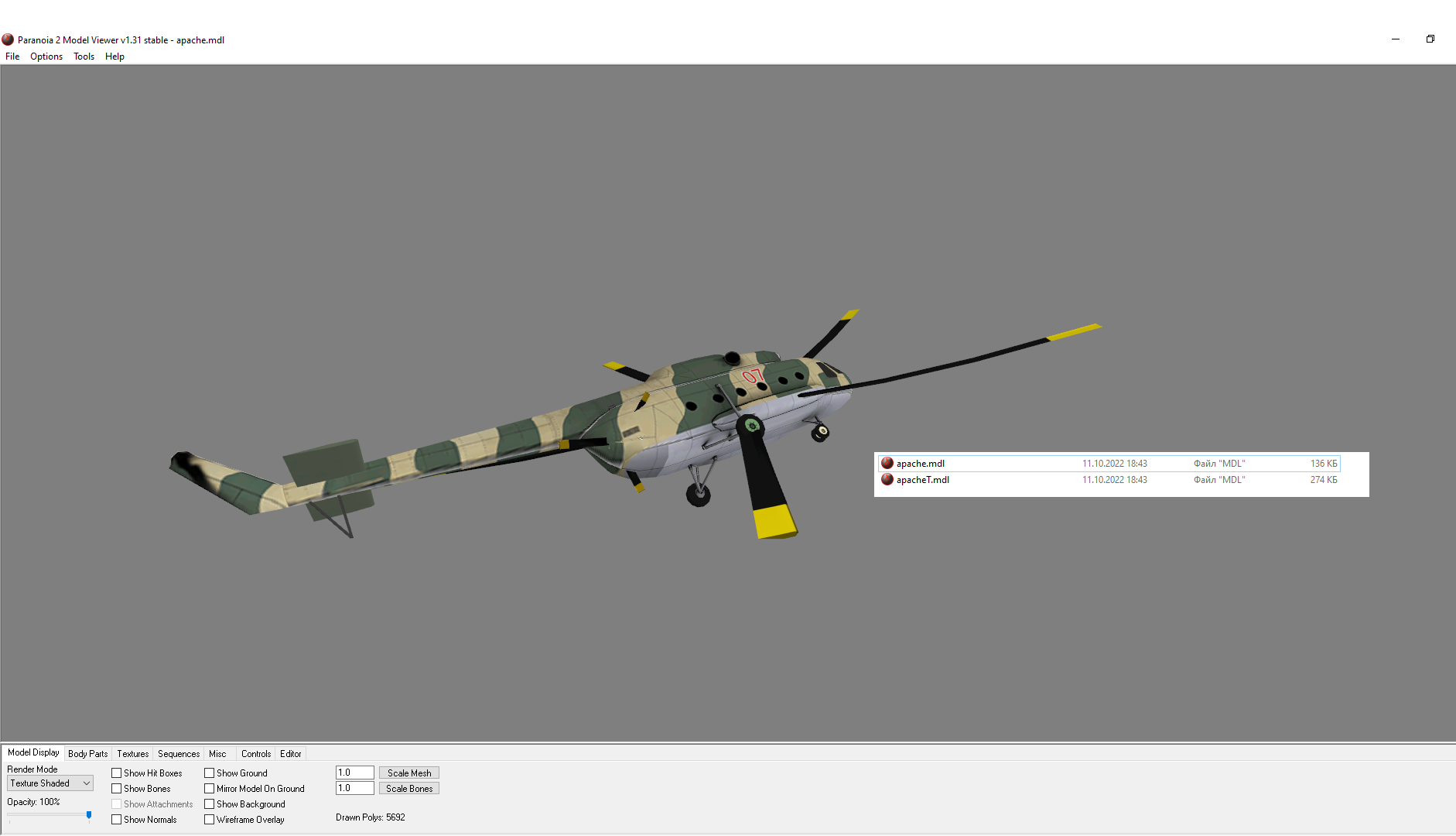Enable the Wireframe Overlay checkbox
The width and height of the screenshot is (1456, 836).
(x=210, y=820)
